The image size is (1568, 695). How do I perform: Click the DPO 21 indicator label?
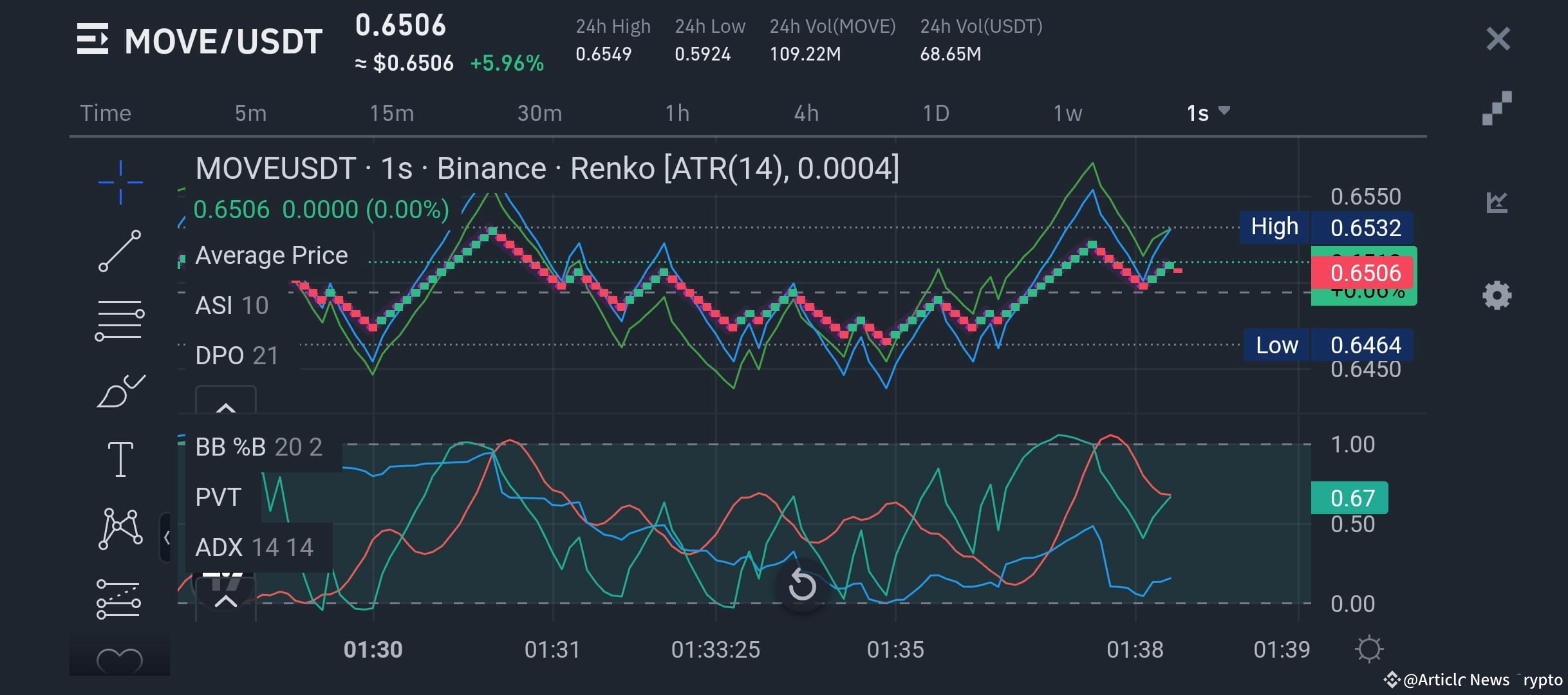237,355
